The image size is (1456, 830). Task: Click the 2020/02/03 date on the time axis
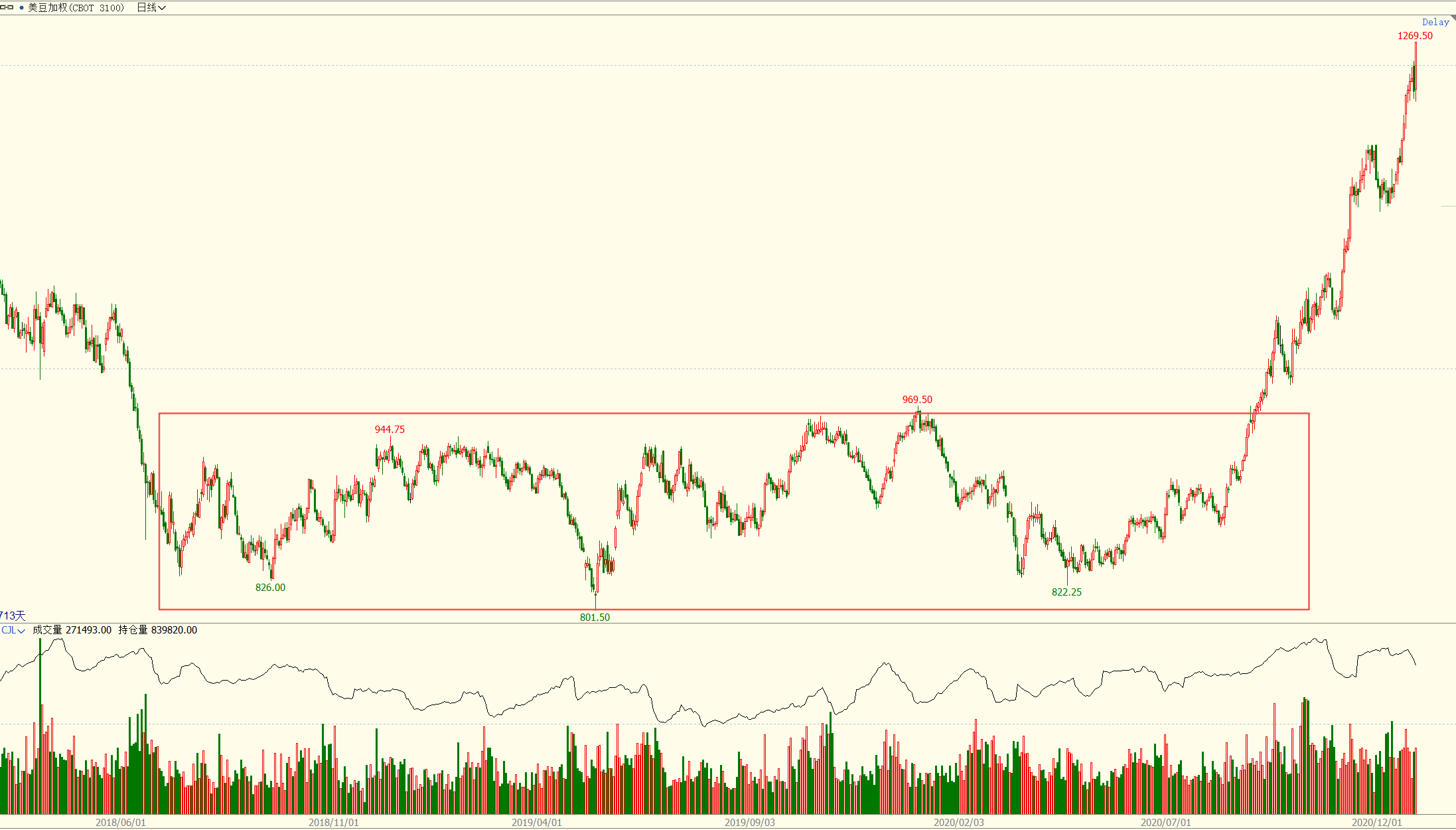[958, 822]
